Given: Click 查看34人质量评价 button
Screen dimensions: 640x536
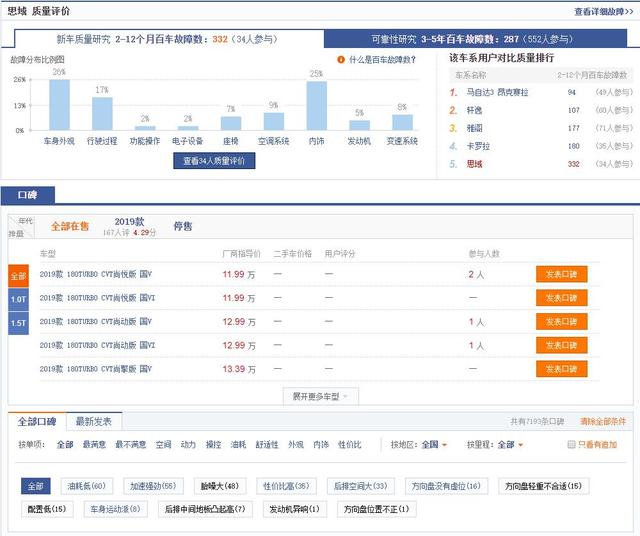Looking at the screenshot, I should click(x=214, y=161).
